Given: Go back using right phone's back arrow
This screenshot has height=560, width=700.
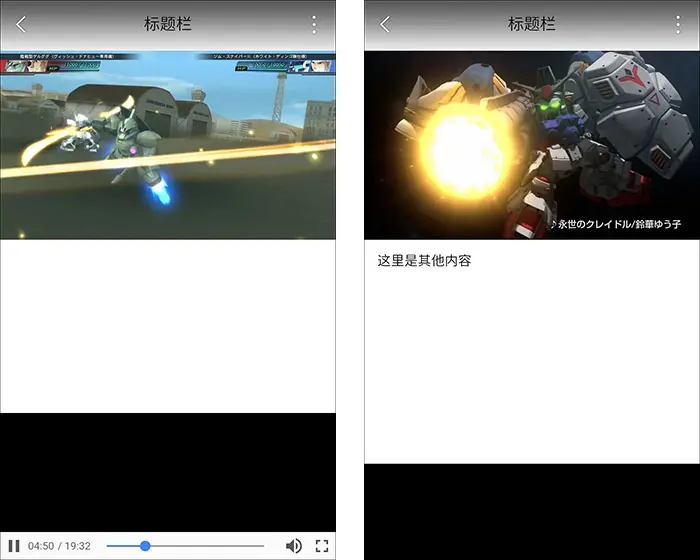Looking at the screenshot, I should coord(385,25).
